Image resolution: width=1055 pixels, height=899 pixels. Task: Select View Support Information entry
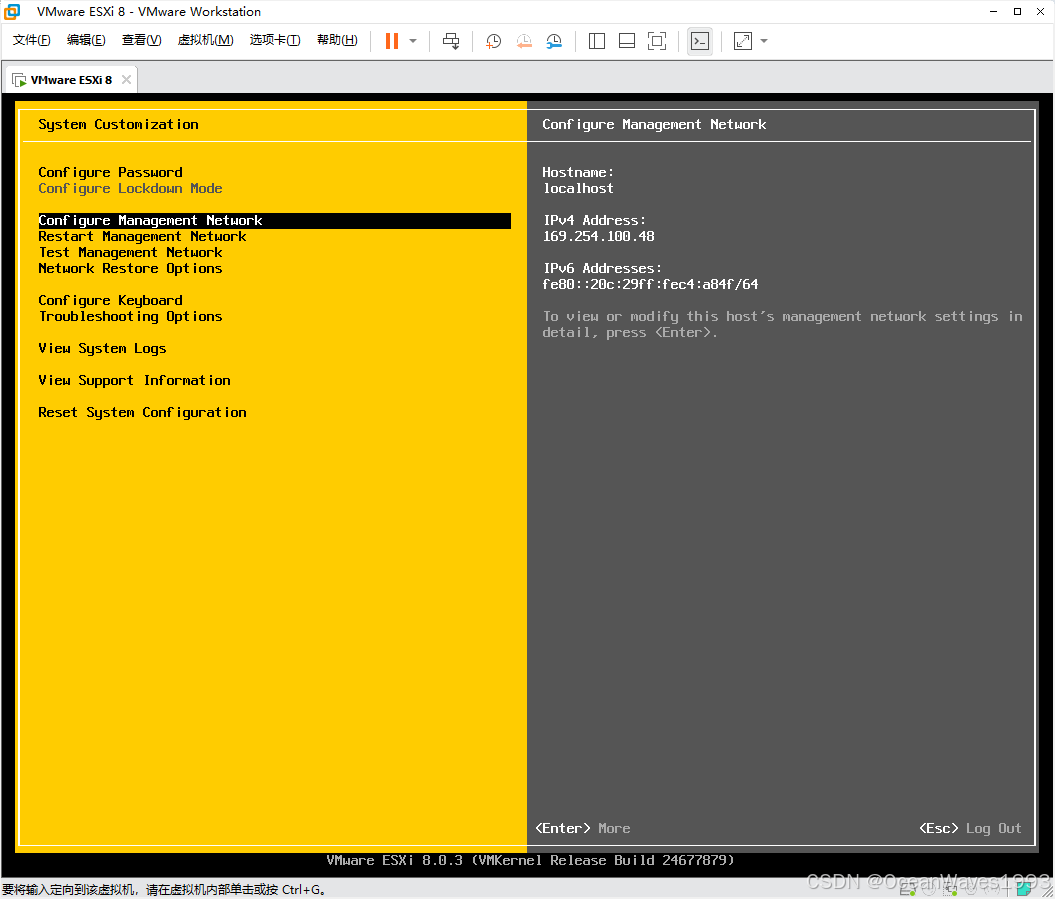tap(134, 380)
